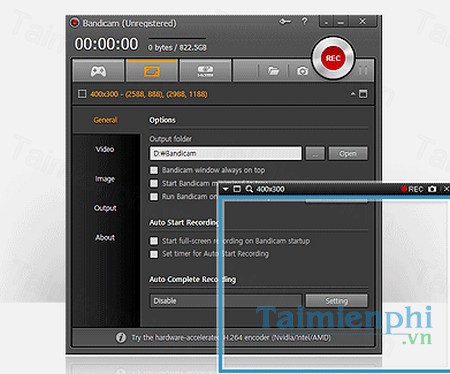Click the Open output folder button
Viewport: 450px width, 374px height.
[348, 154]
